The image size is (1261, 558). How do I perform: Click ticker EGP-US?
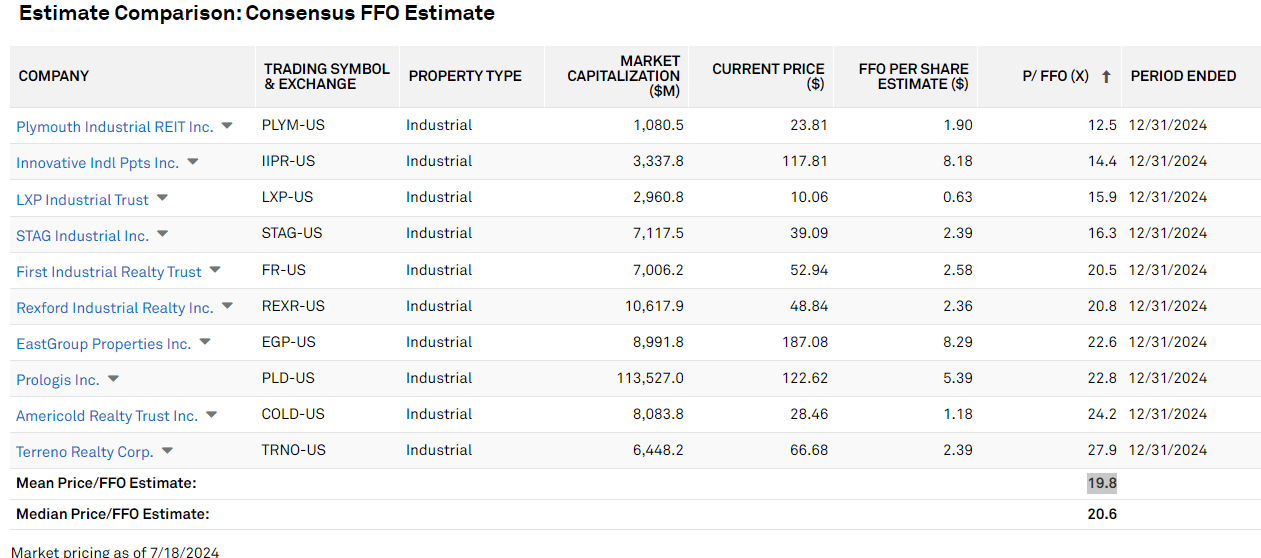288,342
